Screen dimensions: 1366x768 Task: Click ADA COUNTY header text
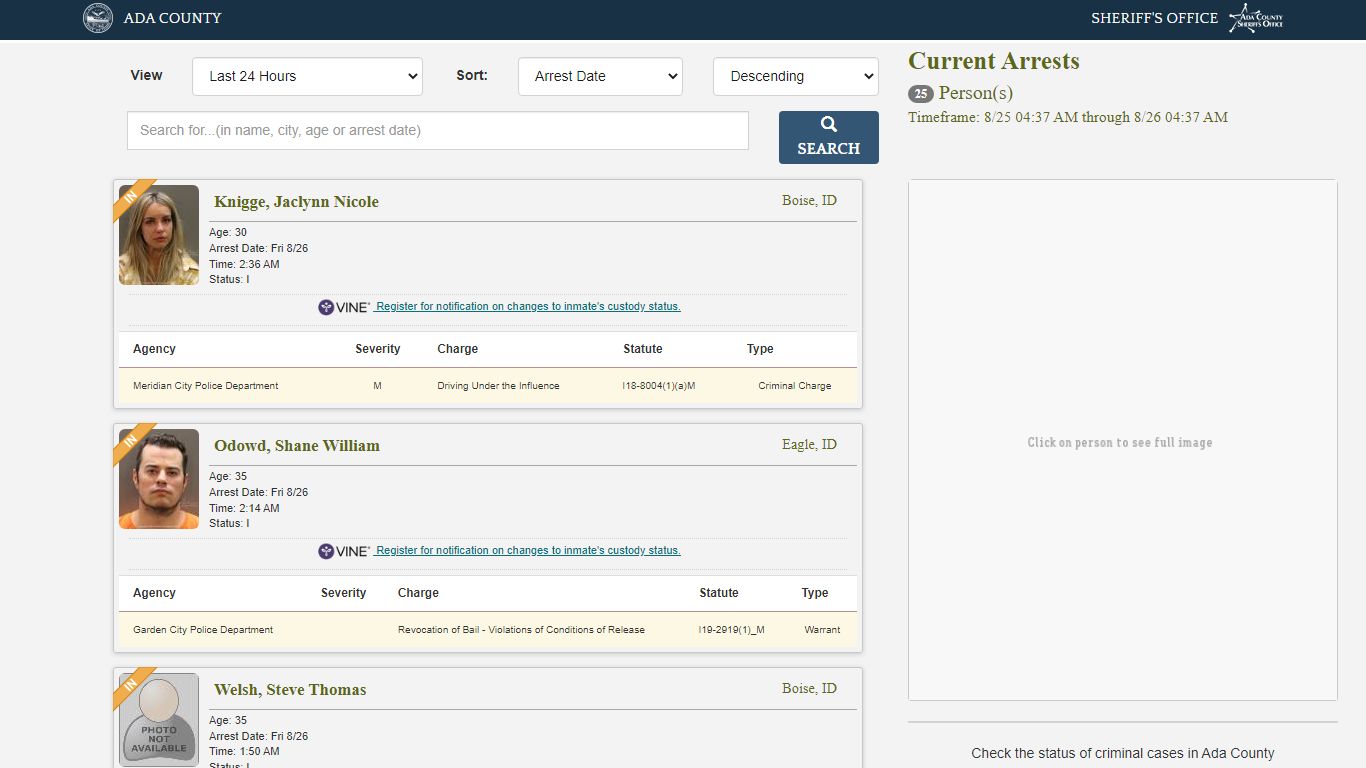tap(173, 18)
